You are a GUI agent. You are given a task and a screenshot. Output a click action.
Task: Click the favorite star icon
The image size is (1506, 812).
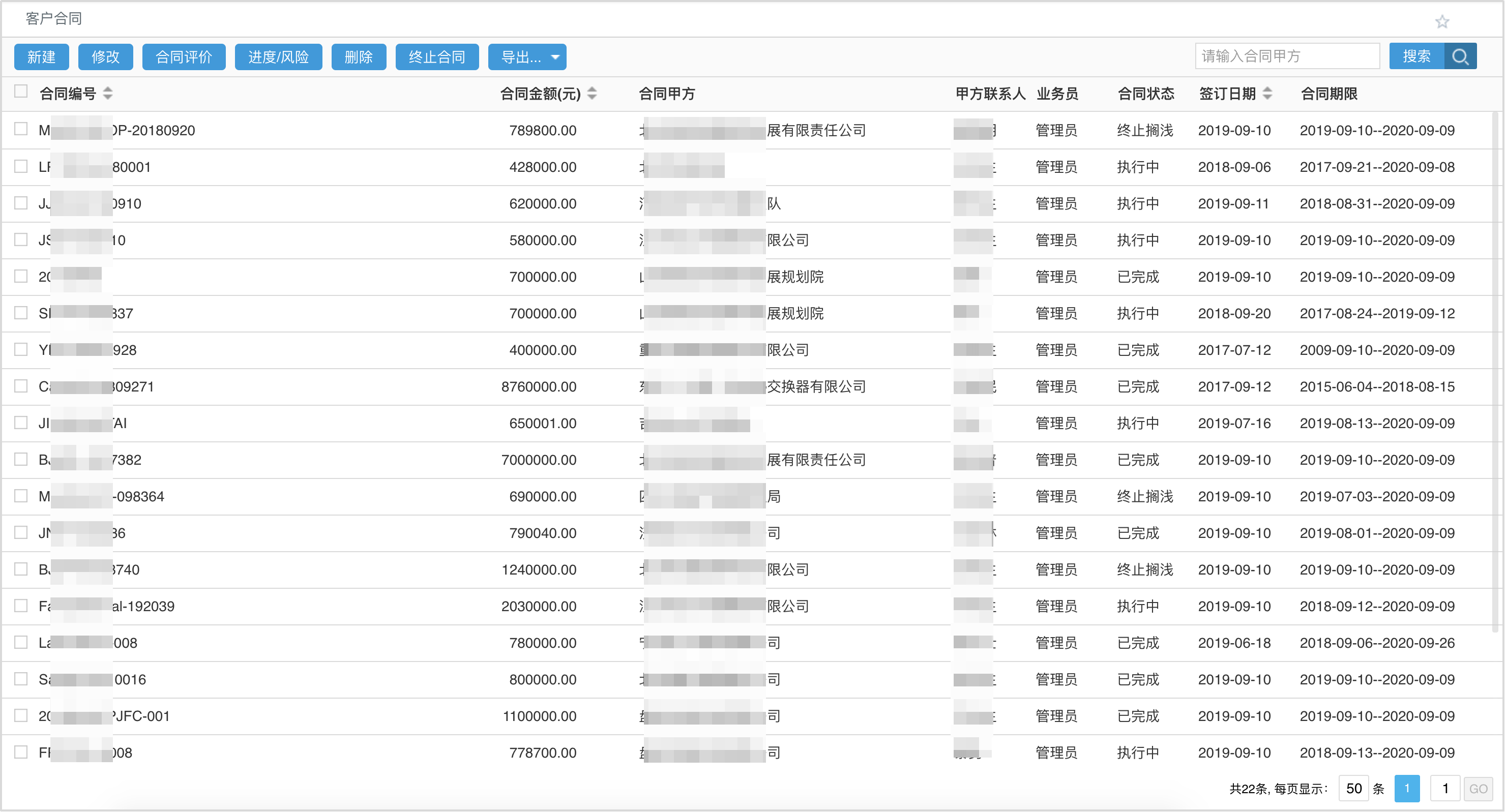[x=1442, y=22]
